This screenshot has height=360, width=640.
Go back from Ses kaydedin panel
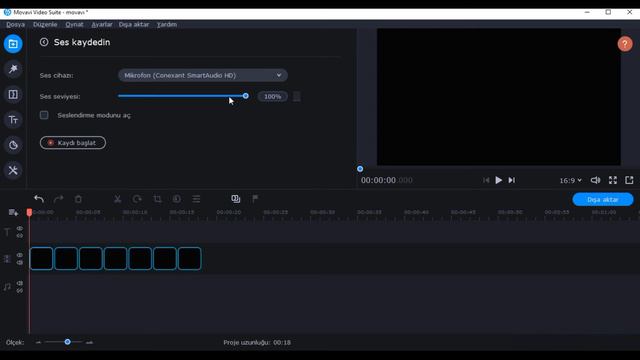44,42
